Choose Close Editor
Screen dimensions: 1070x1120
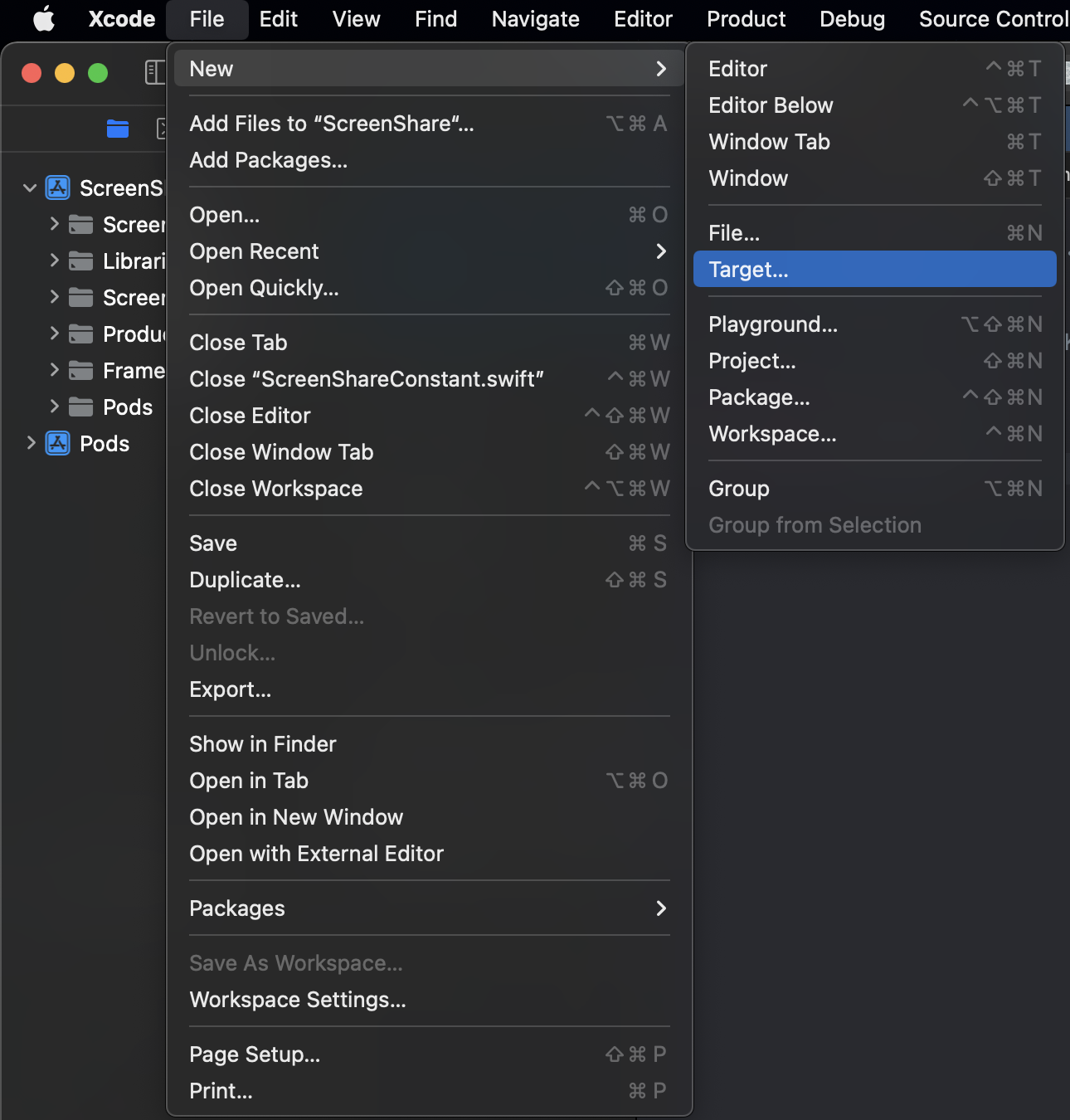429,416
